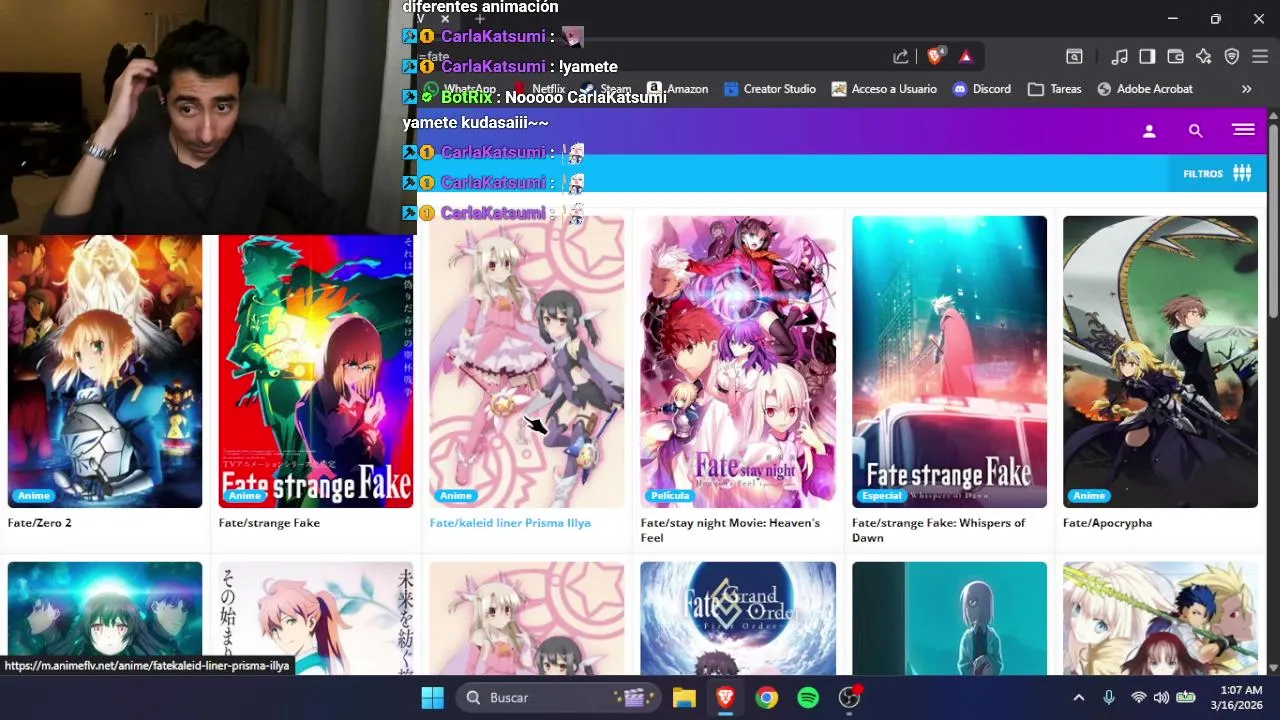
Task: Open the AnimeFLV site hamburger menu
Action: (1243, 130)
